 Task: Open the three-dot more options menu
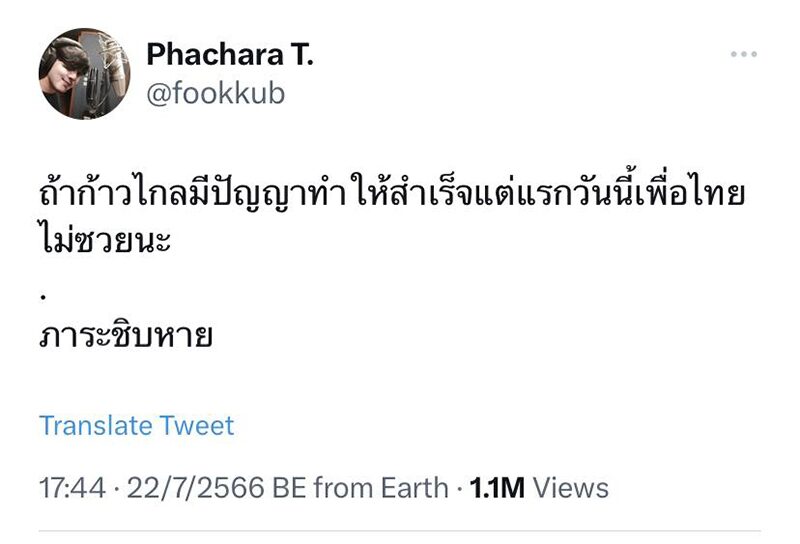[743, 54]
